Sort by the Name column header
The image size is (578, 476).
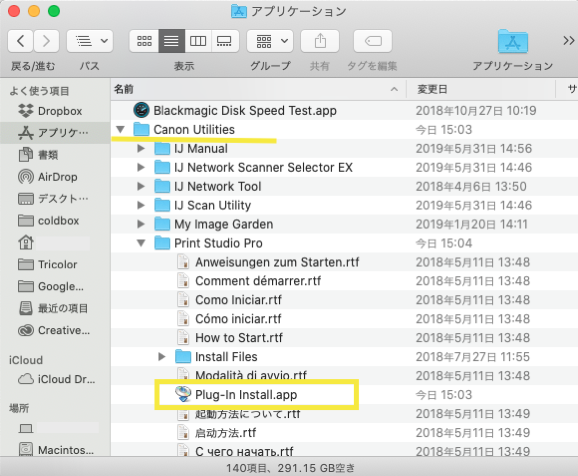click(258, 89)
